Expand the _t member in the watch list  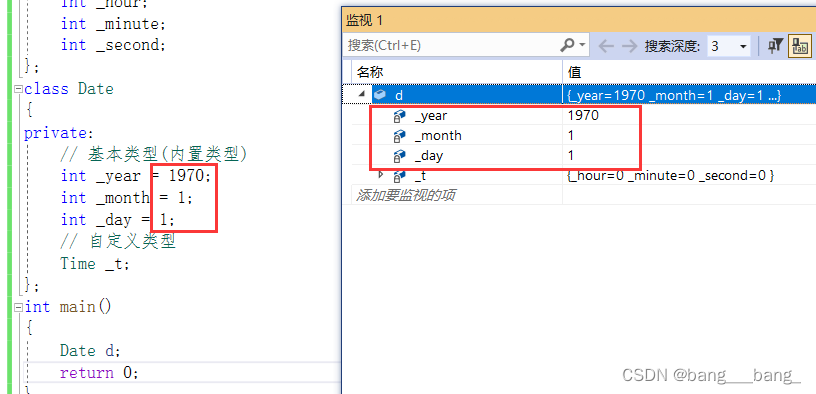(x=380, y=174)
